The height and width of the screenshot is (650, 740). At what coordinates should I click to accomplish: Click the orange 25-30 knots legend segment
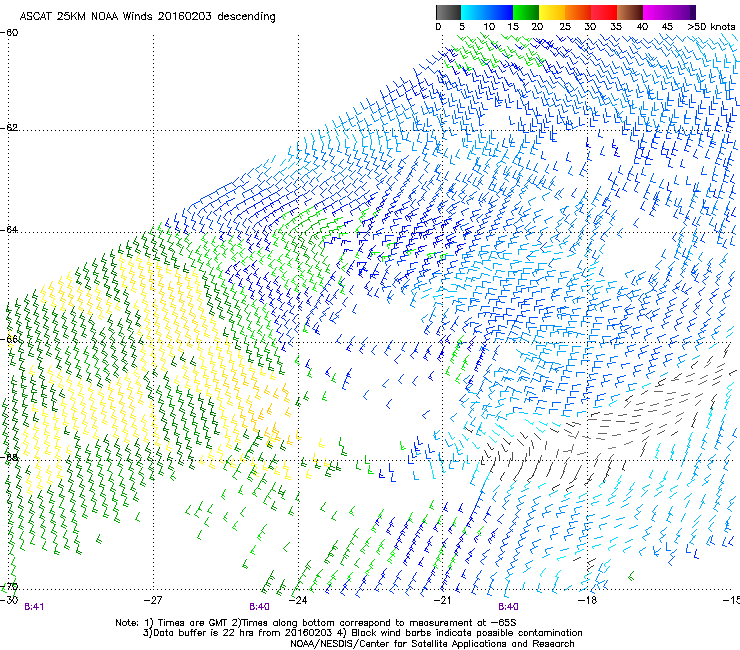(x=578, y=12)
